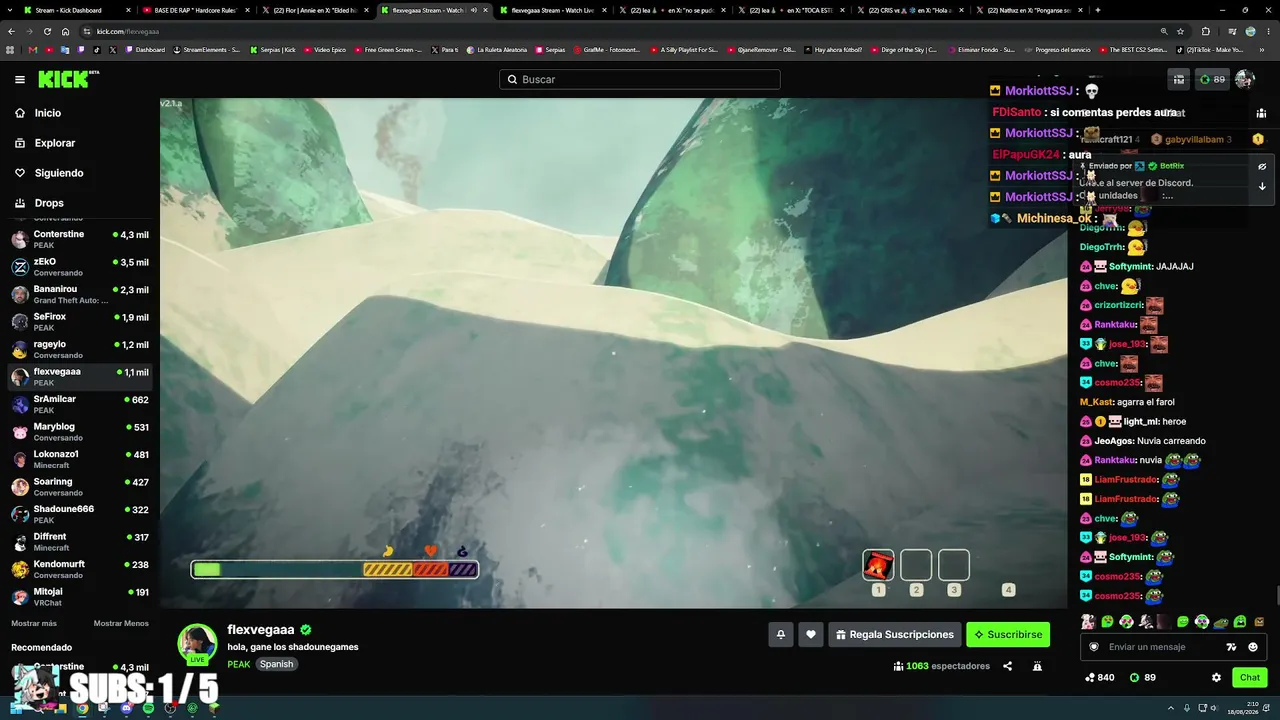
Task: Click the KICKs 89 balance in top bar
Action: pos(1212,79)
